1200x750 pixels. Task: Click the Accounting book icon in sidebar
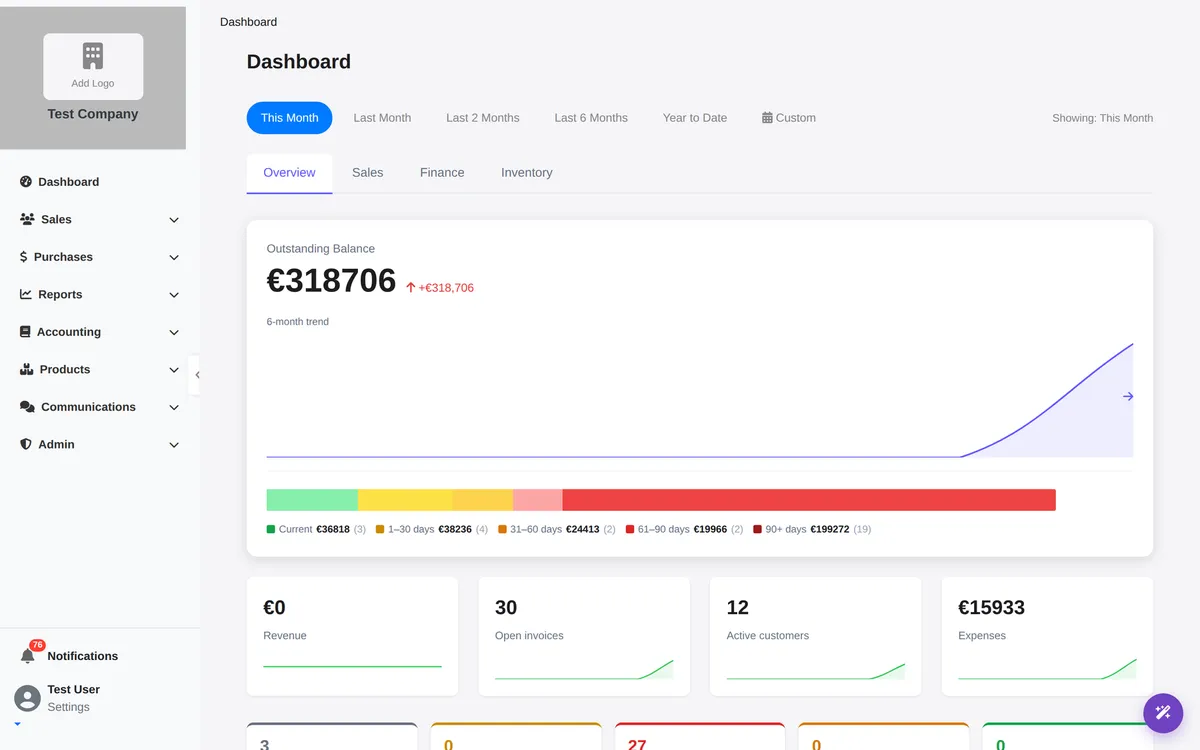point(25,332)
